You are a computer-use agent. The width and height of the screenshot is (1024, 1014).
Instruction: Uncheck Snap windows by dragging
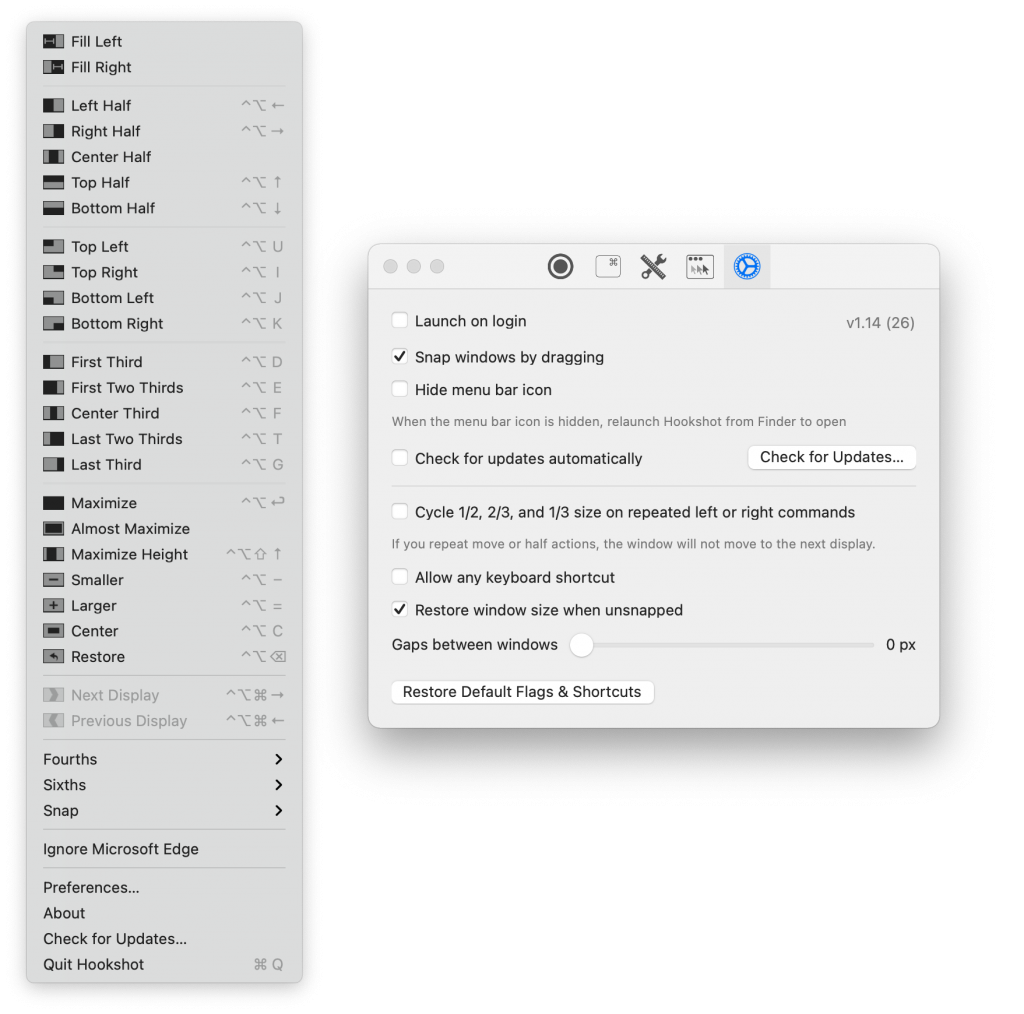(x=400, y=356)
